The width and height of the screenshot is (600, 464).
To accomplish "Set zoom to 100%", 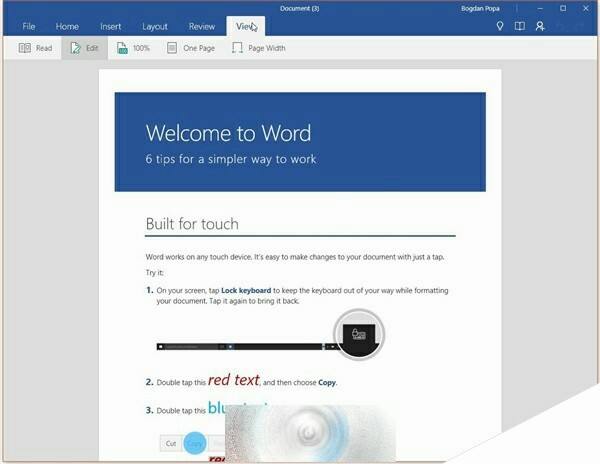I will [x=133, y=48].
